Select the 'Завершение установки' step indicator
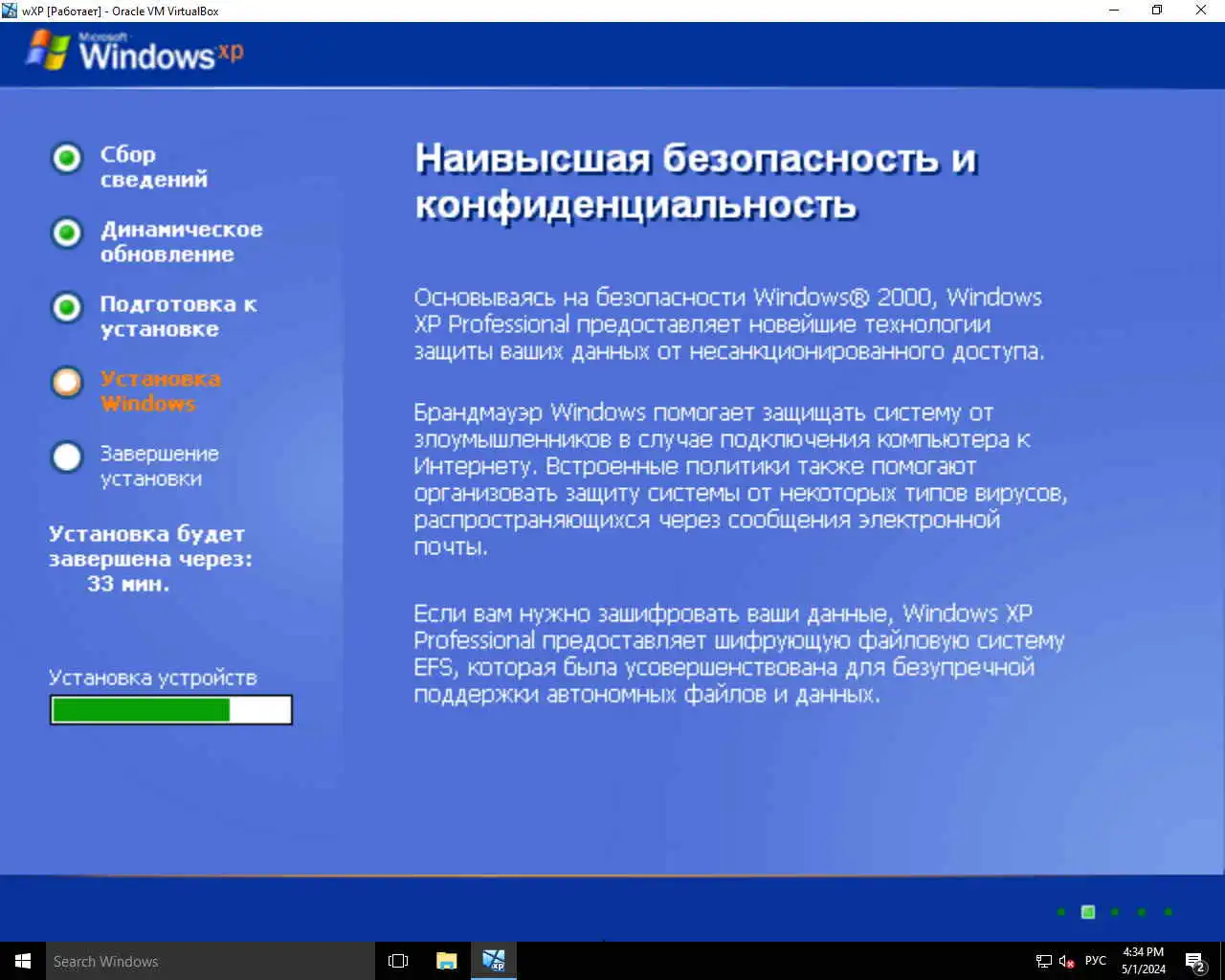1225x980 pixels. coord(67,457)
